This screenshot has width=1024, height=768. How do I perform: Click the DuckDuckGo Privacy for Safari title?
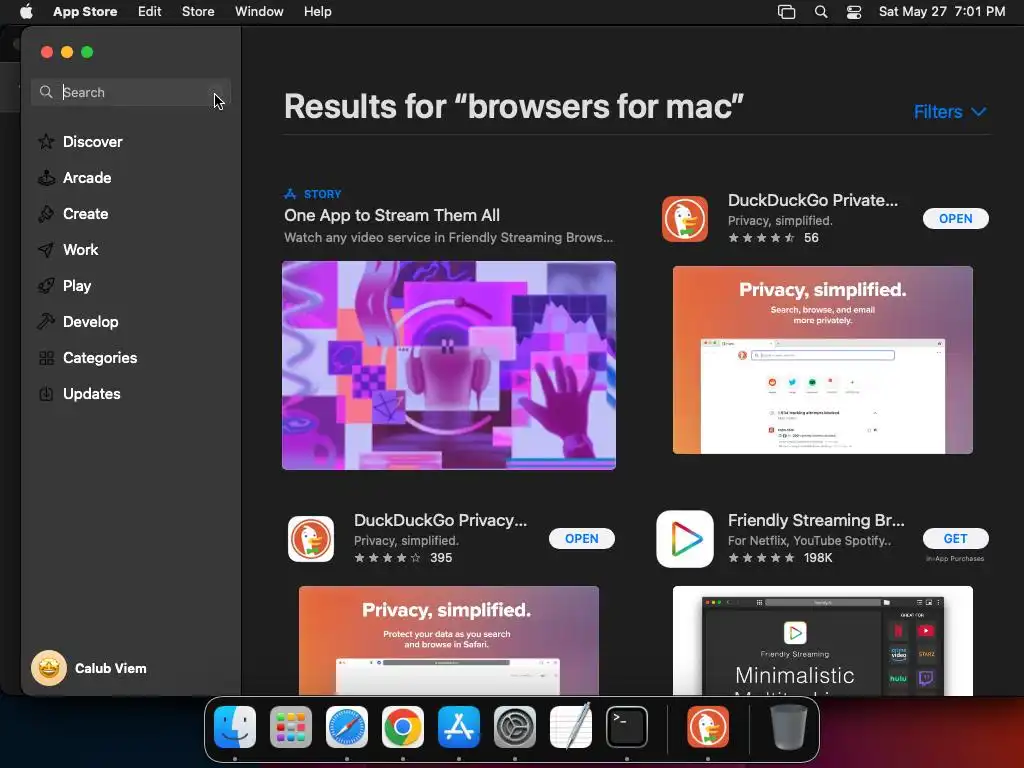pos(440,520)
